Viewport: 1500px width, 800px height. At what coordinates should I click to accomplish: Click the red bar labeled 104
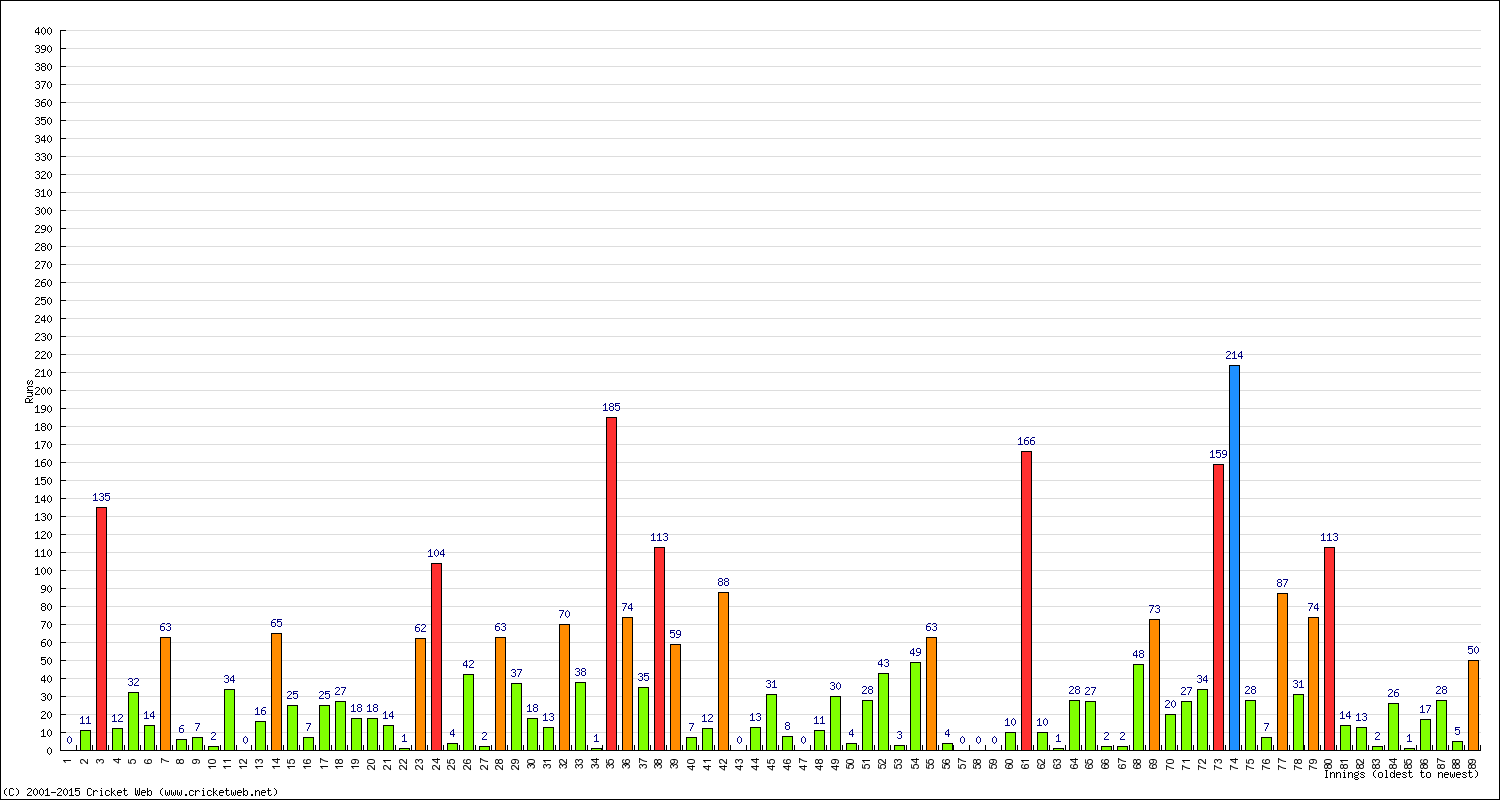click(x=436, y=657)
